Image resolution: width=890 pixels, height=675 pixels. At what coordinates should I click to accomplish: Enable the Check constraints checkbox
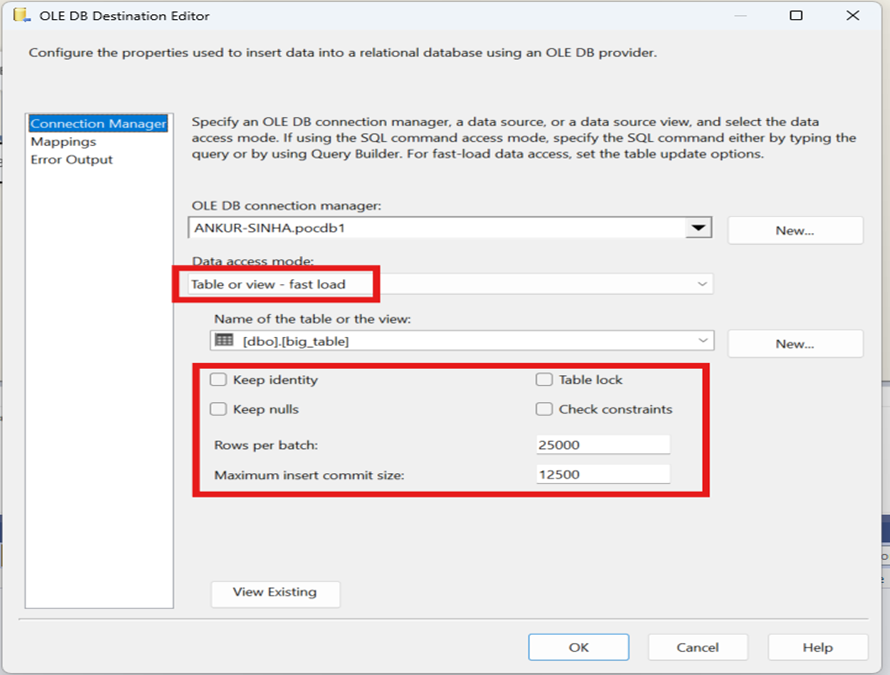pos(544,409)
